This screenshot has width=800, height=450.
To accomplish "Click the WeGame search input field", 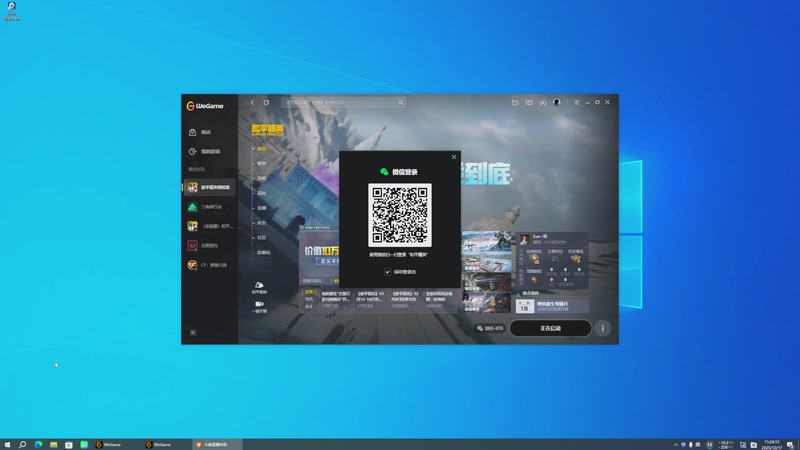I will [343, 102].
